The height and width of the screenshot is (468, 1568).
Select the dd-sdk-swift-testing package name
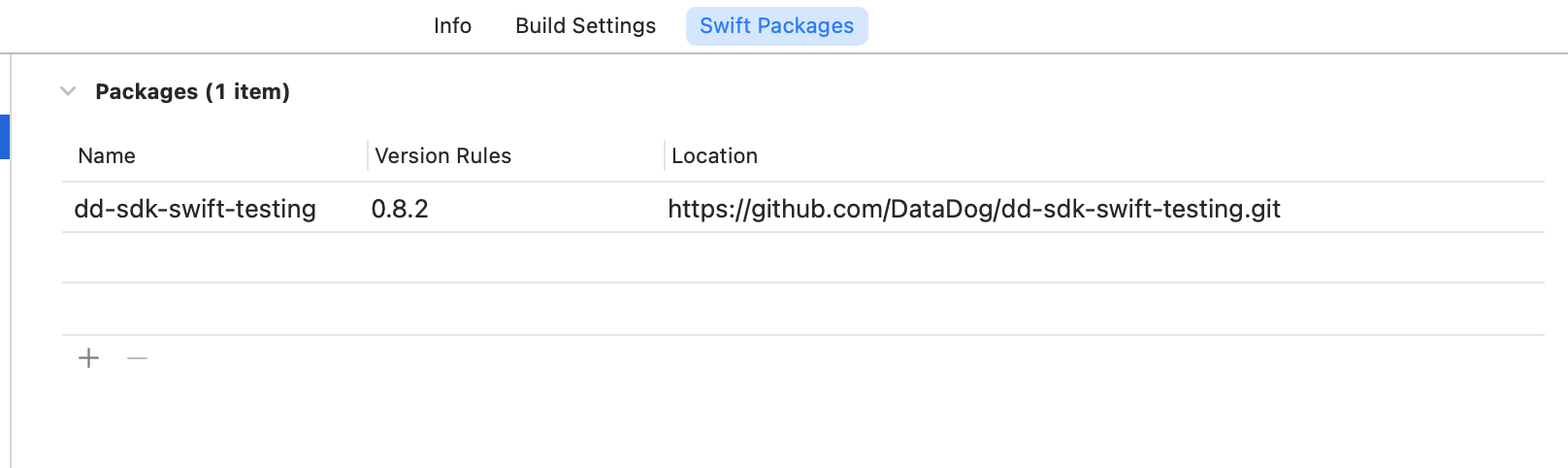coord(195,209)
